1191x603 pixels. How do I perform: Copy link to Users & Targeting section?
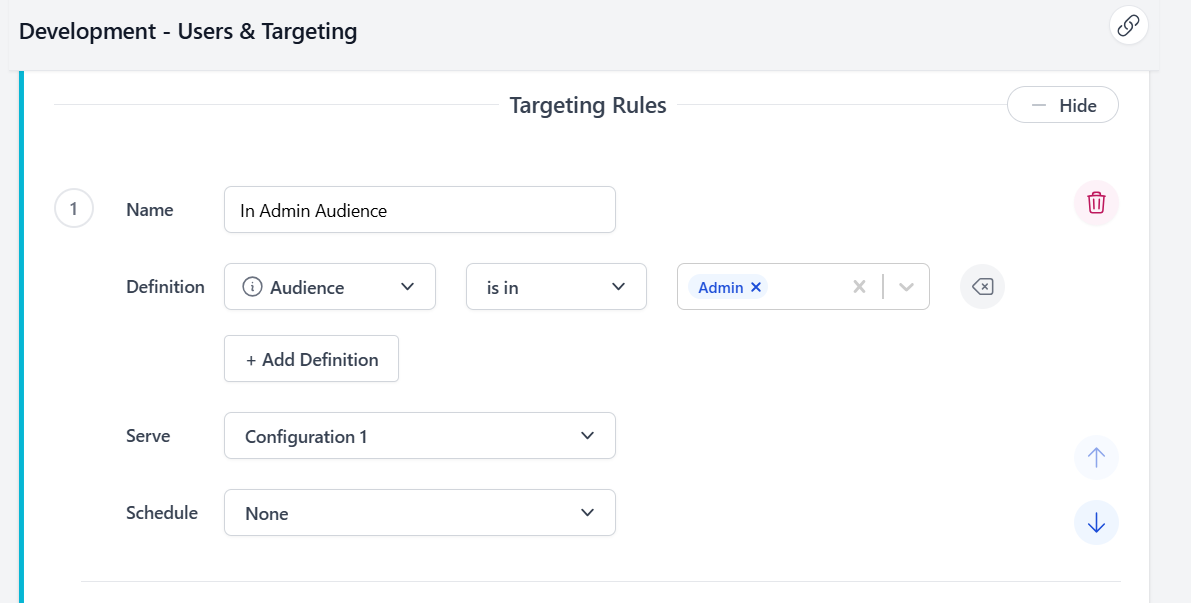click(x=1129, y=25)
